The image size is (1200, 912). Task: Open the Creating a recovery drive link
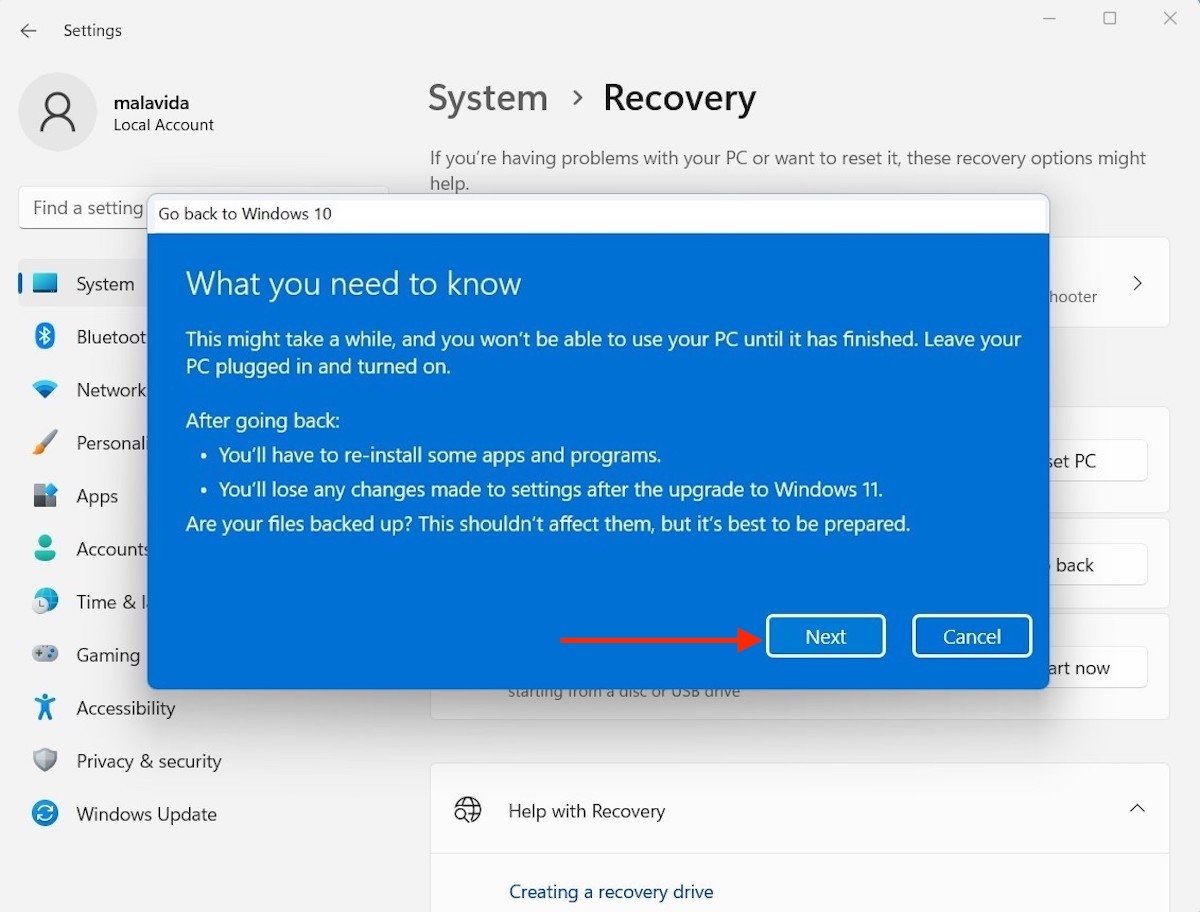pos(611,891)
